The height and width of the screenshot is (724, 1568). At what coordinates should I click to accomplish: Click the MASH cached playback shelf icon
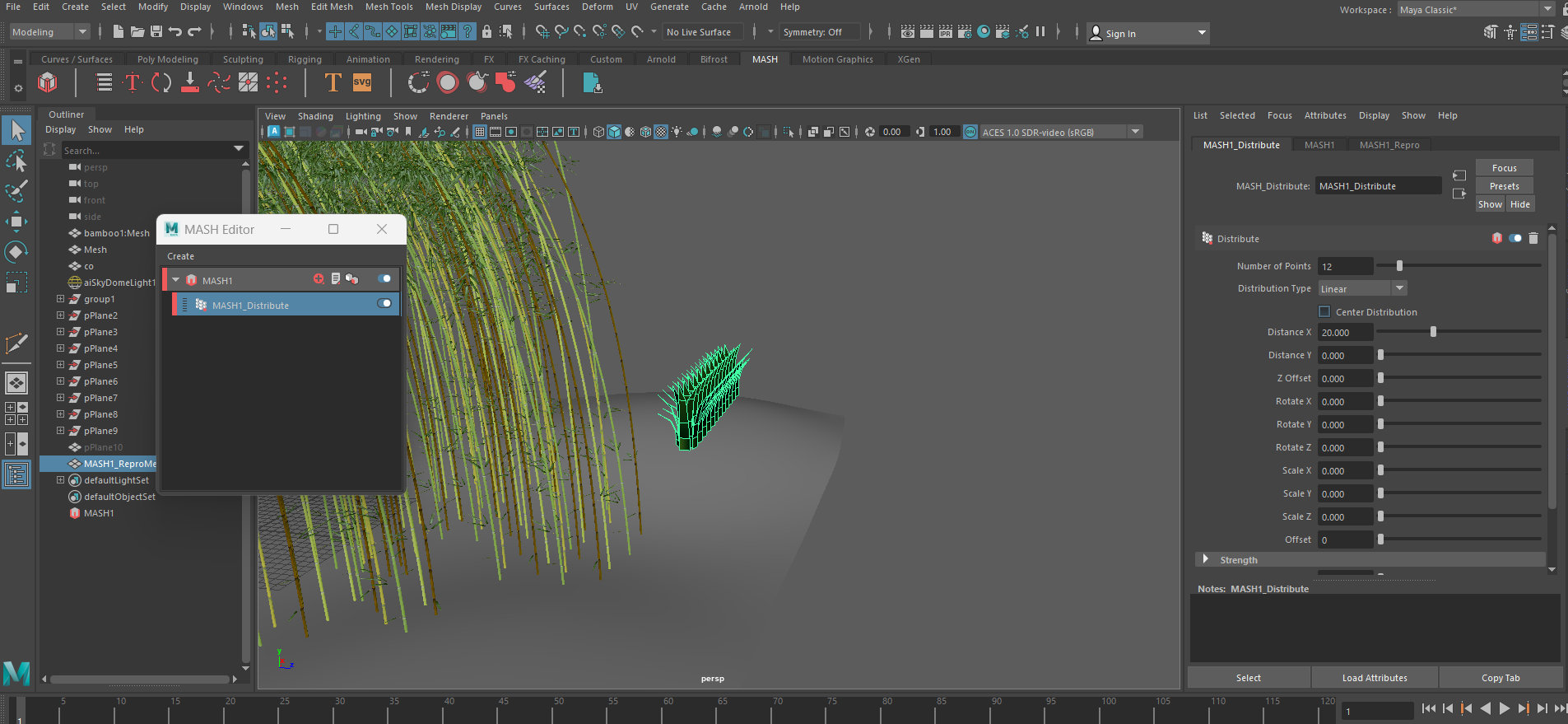592,82
